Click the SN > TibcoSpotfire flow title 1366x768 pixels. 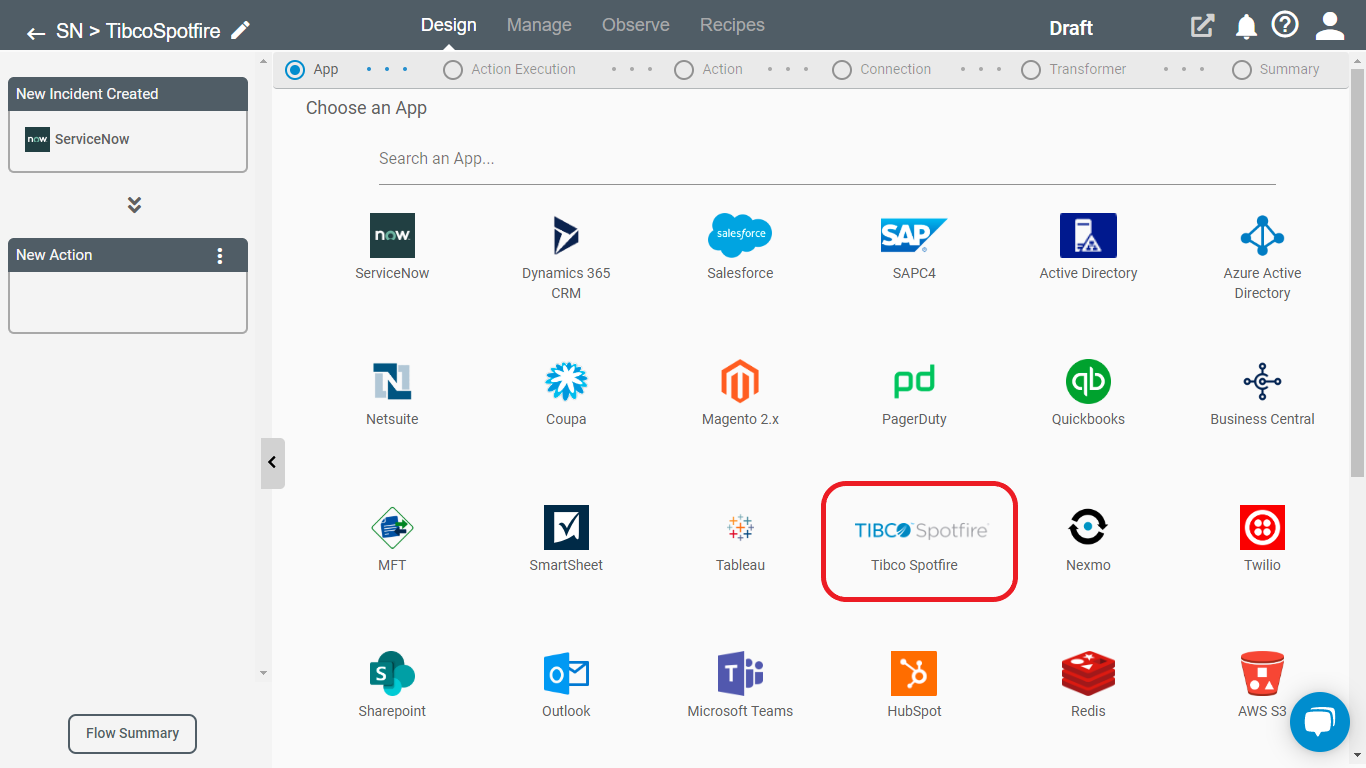coord(138,31)
